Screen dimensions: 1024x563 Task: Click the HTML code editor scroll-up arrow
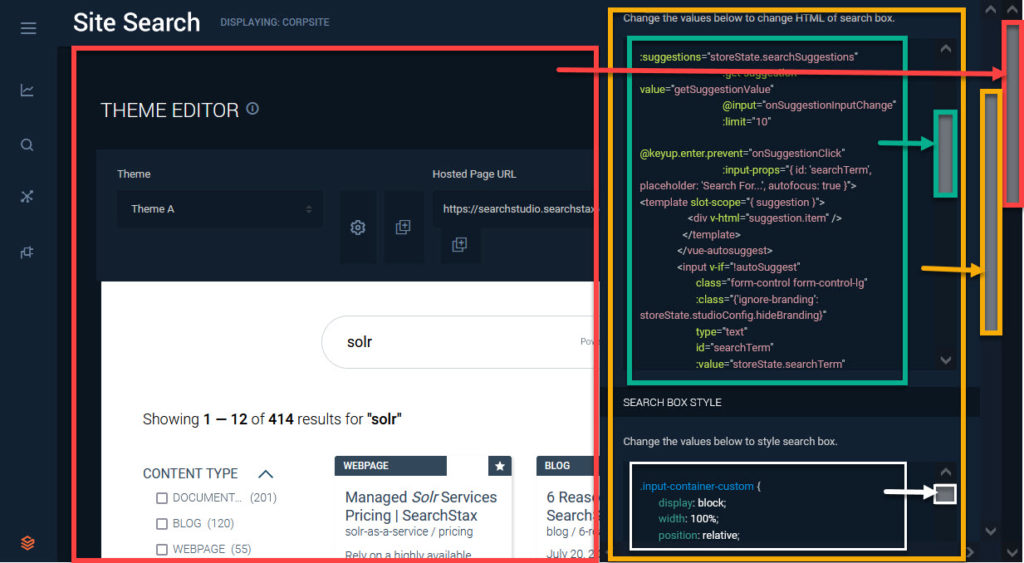[x=946, y=48]
